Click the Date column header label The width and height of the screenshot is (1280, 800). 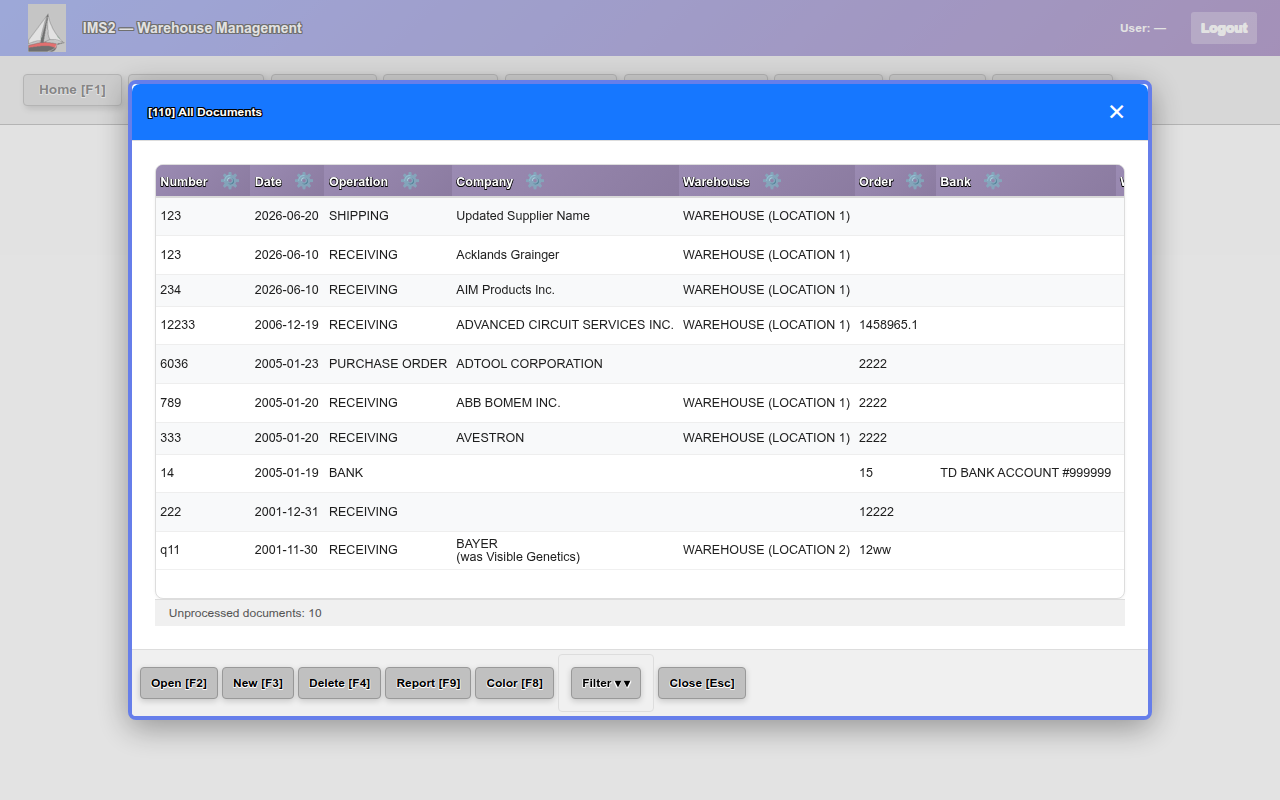pyautogui.click(x=268, y=182)
